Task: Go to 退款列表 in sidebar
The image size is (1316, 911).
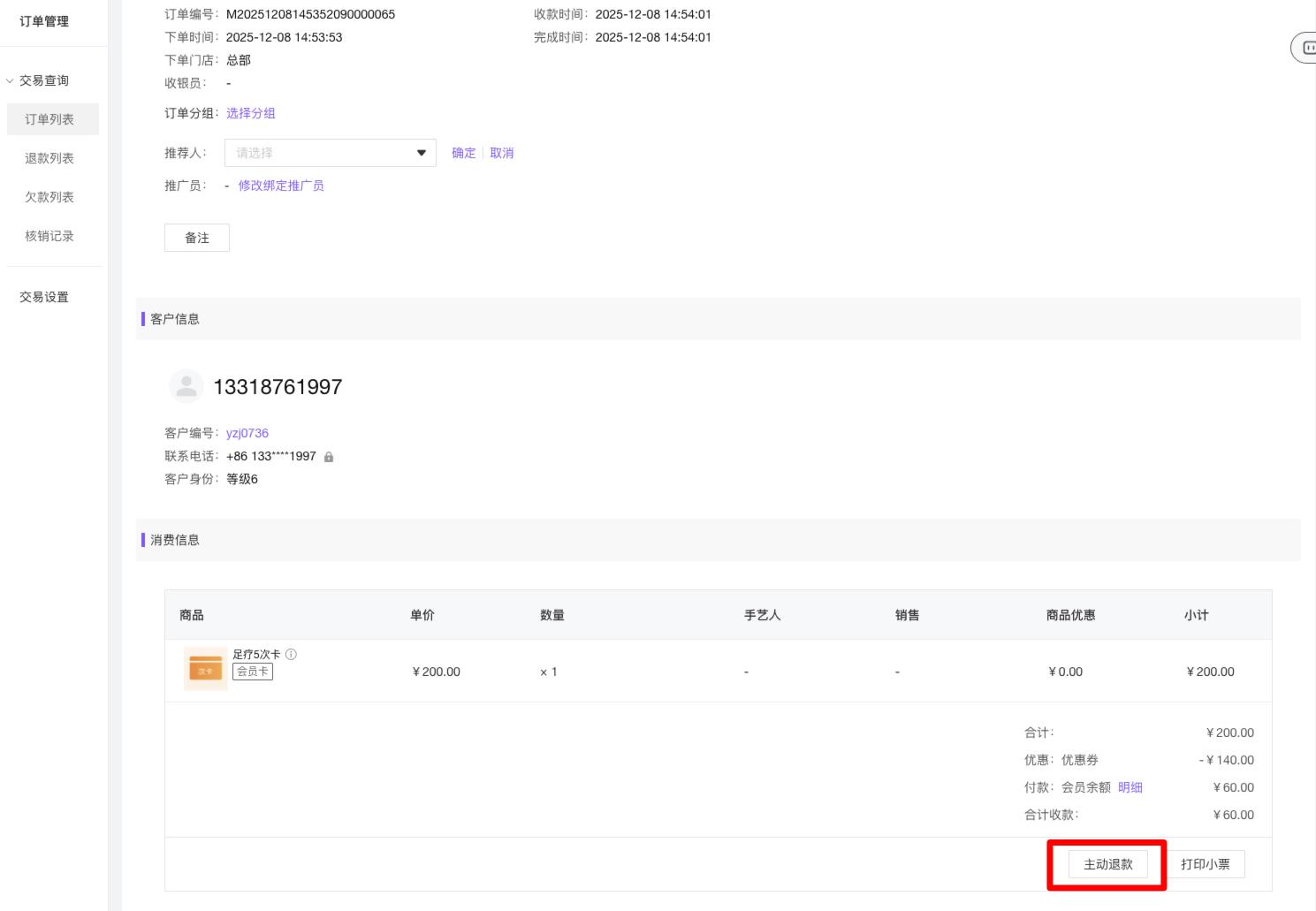Action: click(x=49, y=158)
